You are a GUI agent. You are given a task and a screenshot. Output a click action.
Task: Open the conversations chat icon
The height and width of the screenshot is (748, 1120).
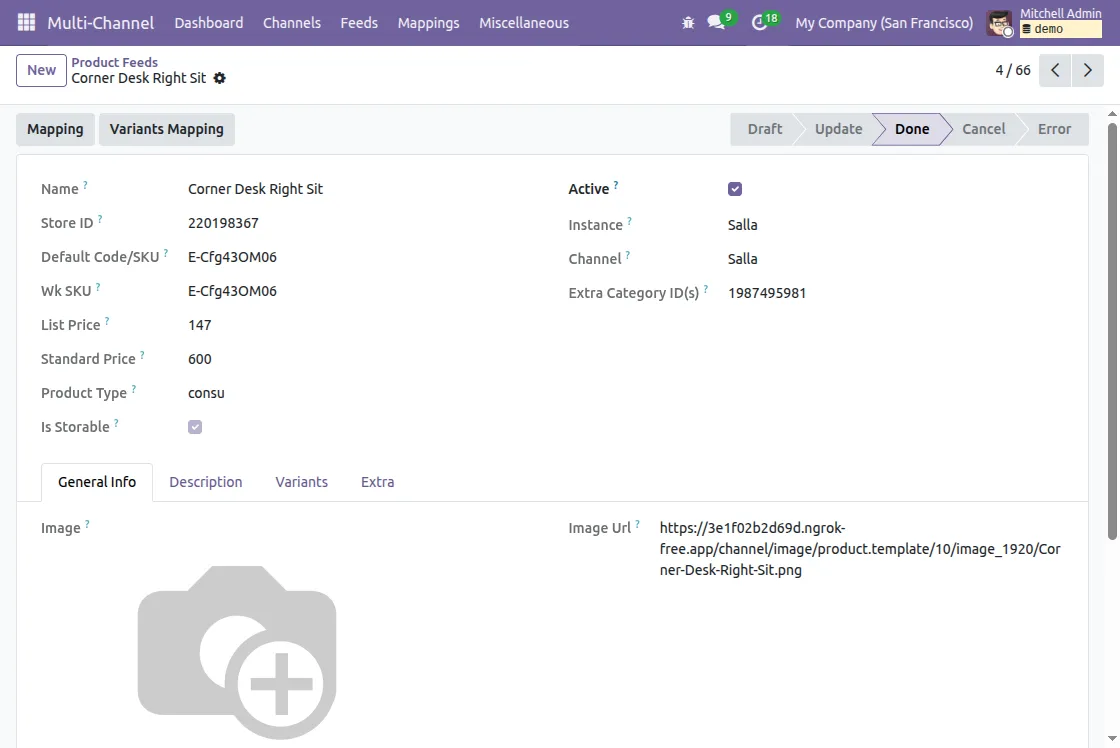click(x=716, y=22)
